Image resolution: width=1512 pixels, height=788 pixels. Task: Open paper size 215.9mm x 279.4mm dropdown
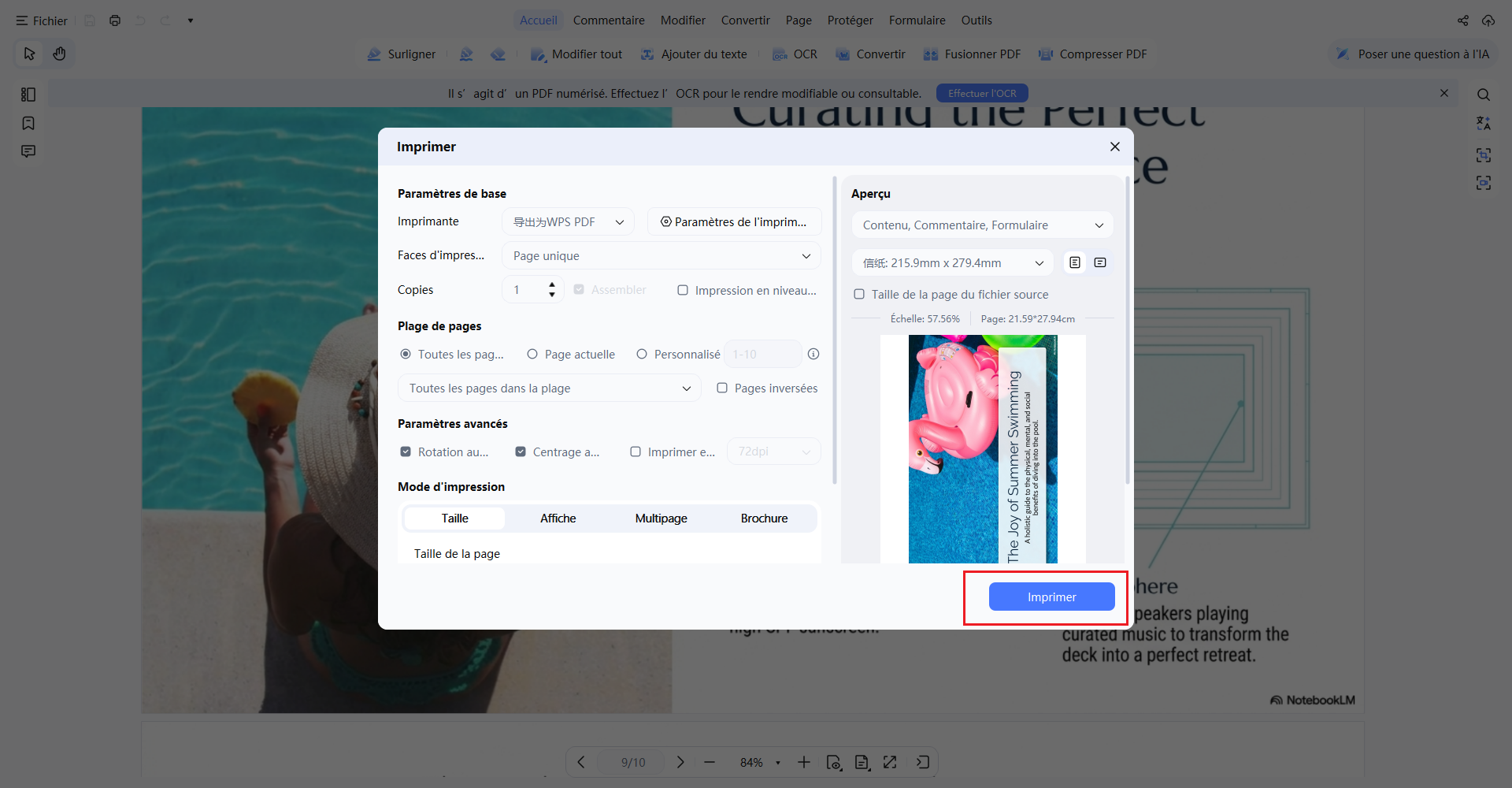(x=953, y=263)
